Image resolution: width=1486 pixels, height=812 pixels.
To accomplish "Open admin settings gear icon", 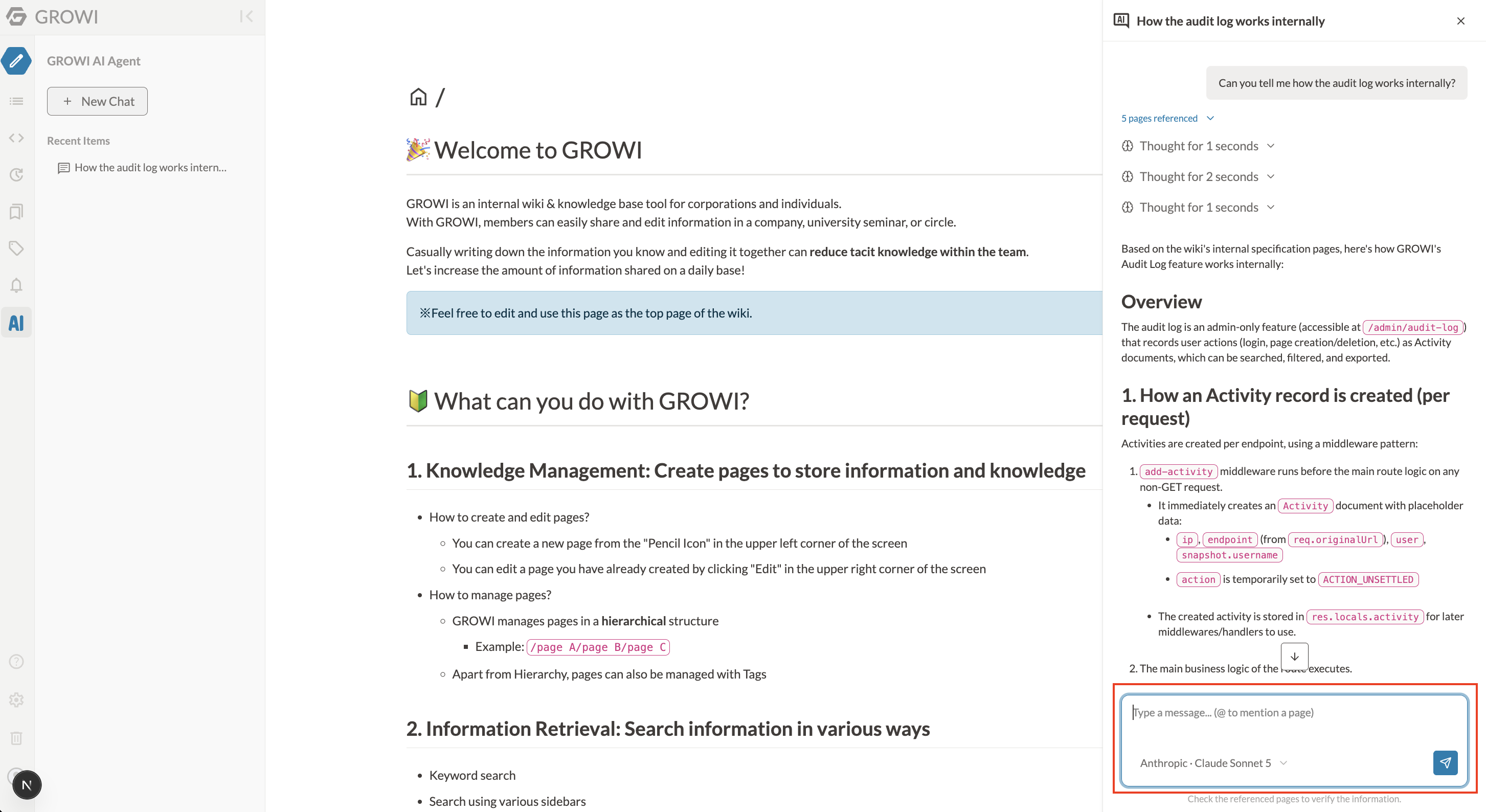I will 16,700.
